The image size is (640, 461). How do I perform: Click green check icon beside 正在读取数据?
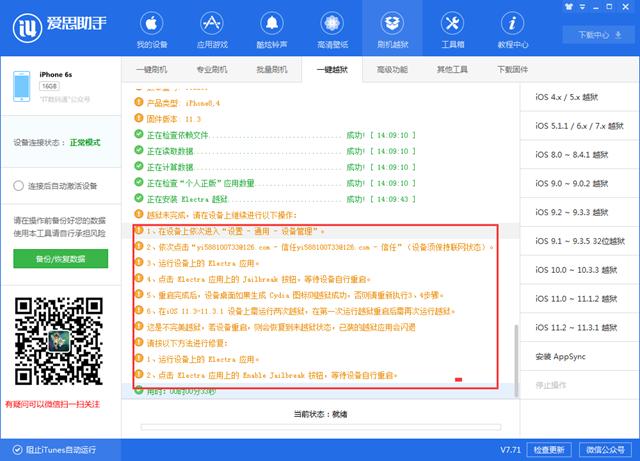pos(139,150)
